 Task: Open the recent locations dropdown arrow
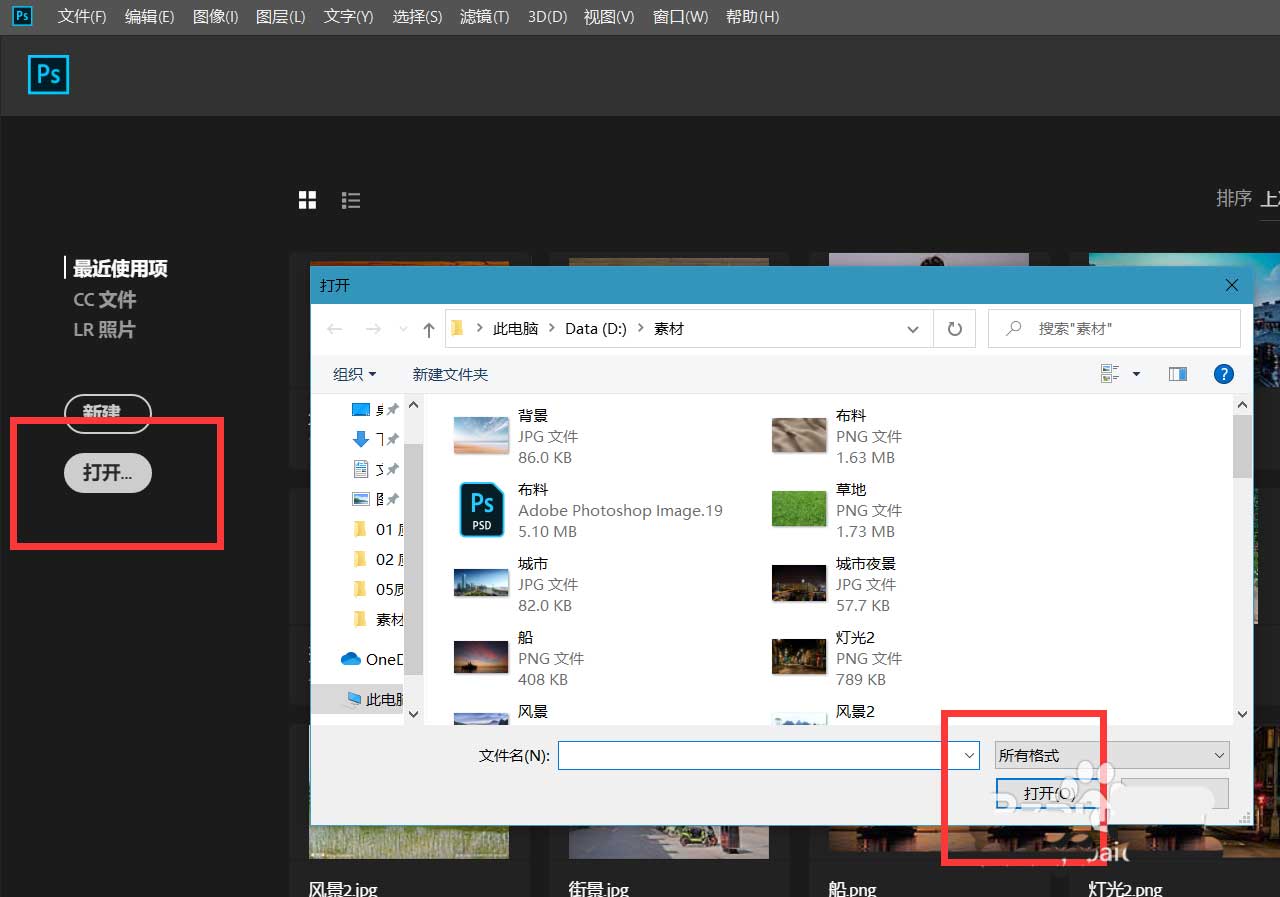pyautogui.click(x=404, y=329)
